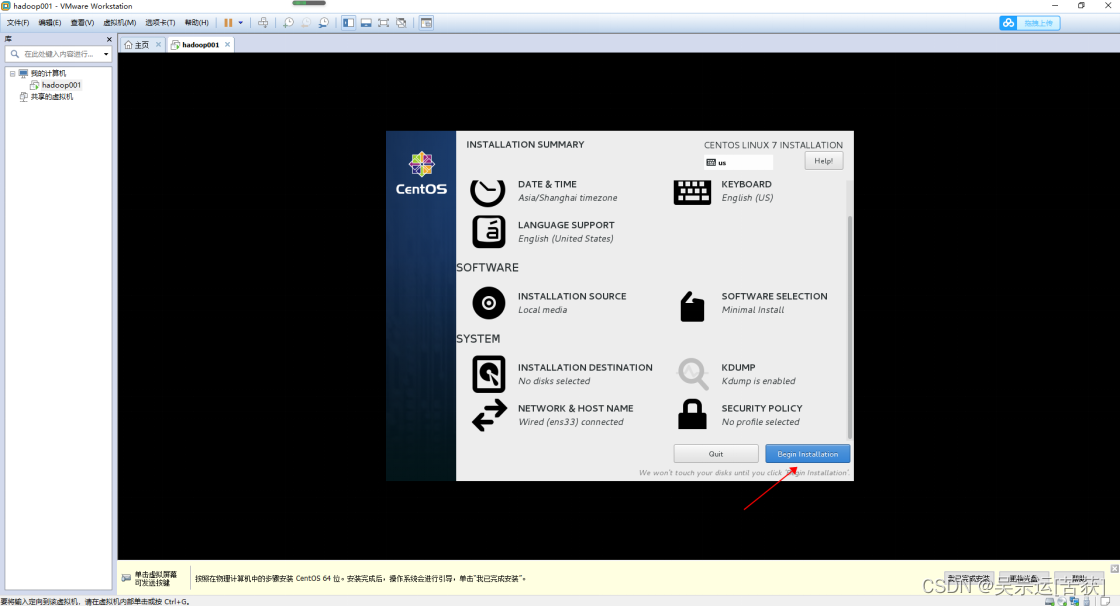This screenshot has width=1120, height=606.
Task: Dismiss the yellow install hint bar
Action: (1114, 568)
